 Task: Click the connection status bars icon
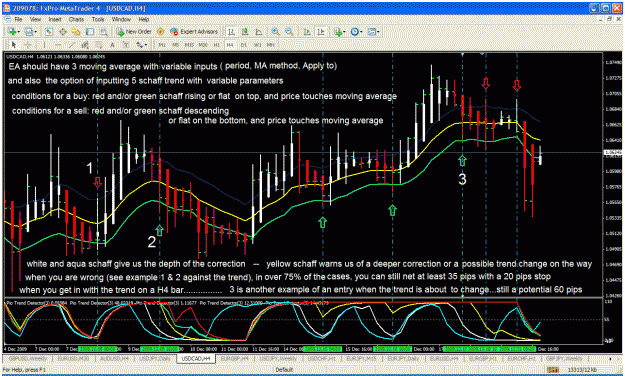(x=552, y=370)
